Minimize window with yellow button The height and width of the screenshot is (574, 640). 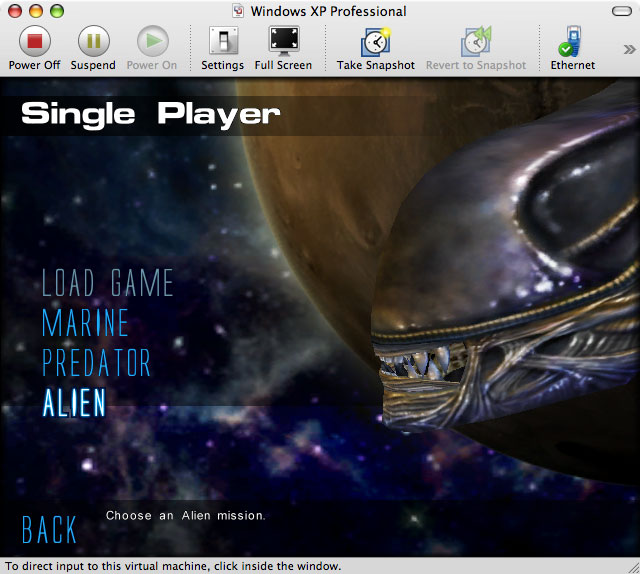coord(36,11)
